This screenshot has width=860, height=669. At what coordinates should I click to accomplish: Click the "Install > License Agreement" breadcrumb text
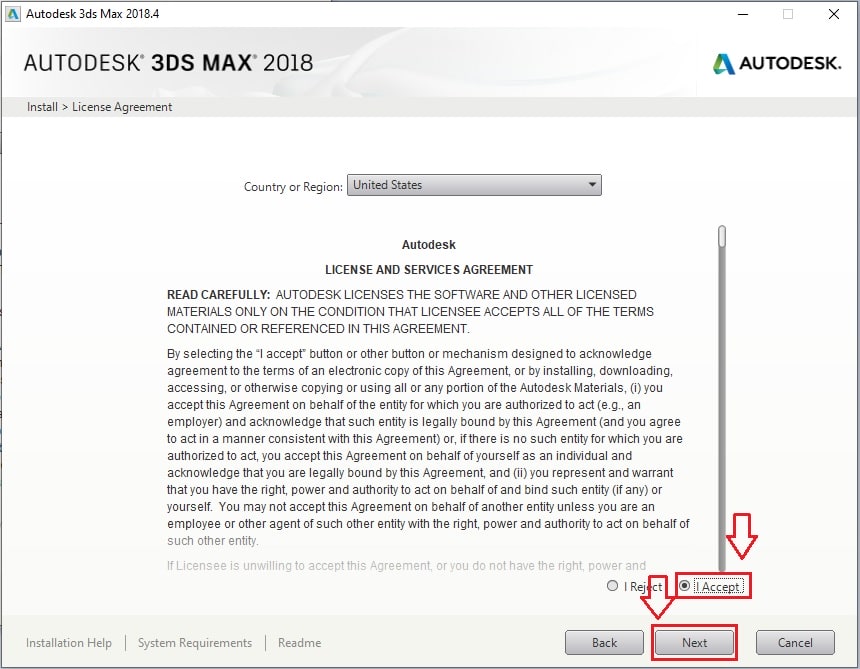pyautogui.click(x=99, y=107)
